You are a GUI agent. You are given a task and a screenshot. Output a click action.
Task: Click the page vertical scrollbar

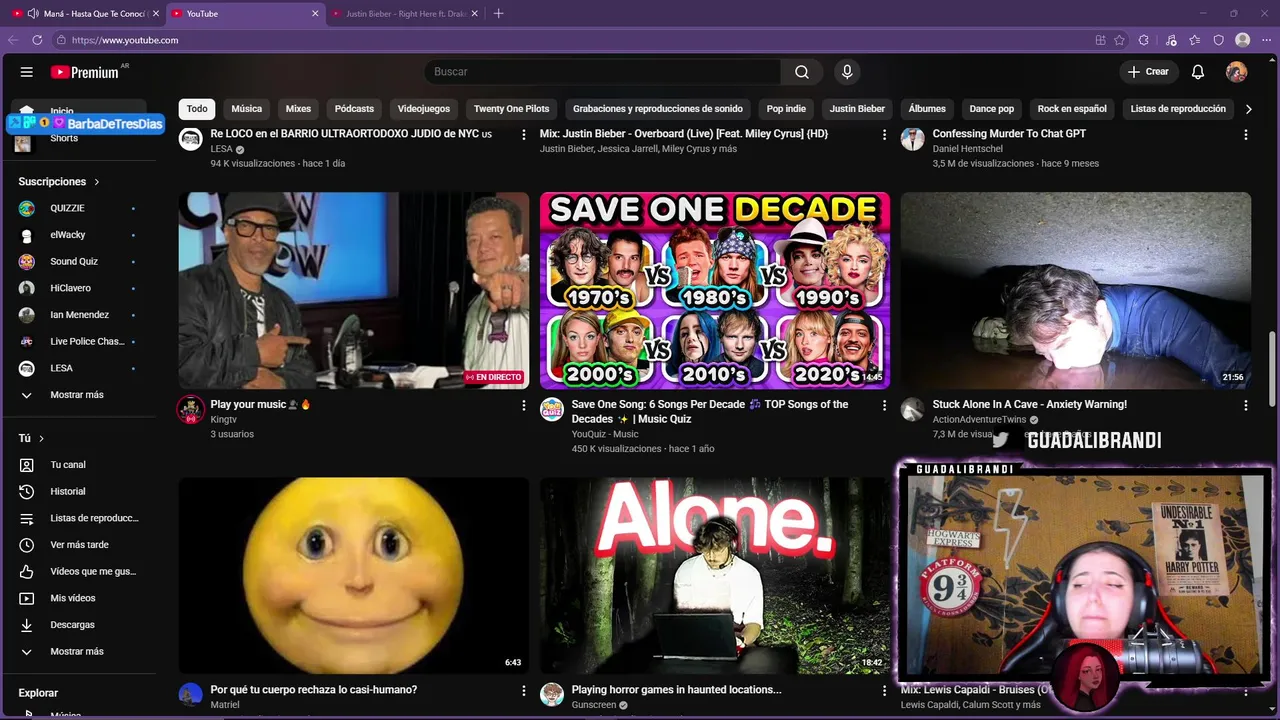[1273, 368]
